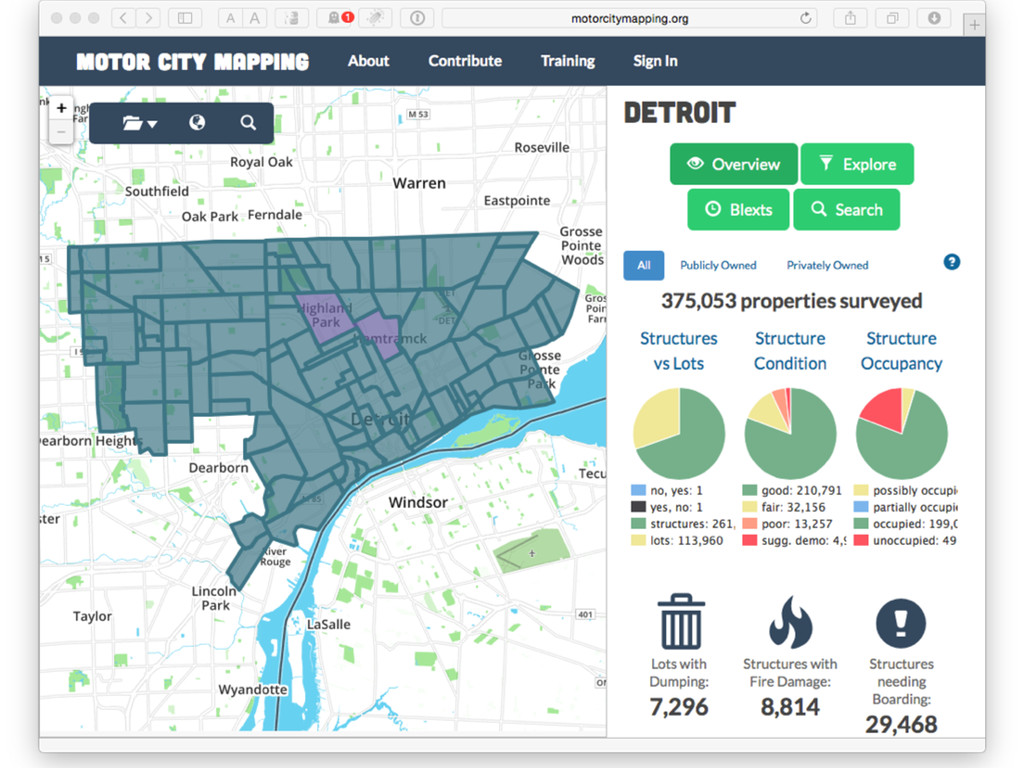Open a new tab with plus button
Image resolution: width=1024 pixels, height=768 pixels.
[974, 25]
